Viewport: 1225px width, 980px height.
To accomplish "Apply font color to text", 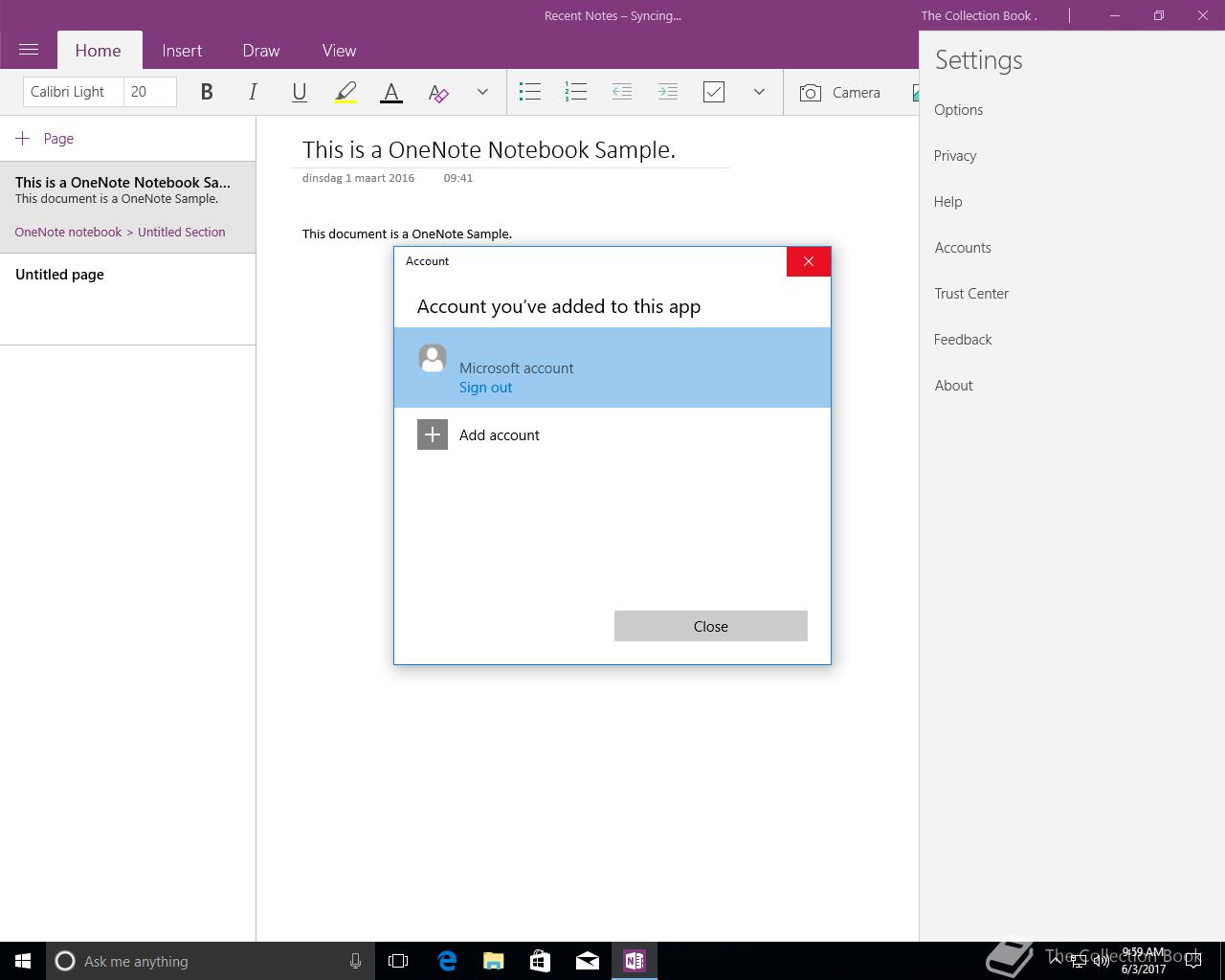I will (x=390, y=92).
